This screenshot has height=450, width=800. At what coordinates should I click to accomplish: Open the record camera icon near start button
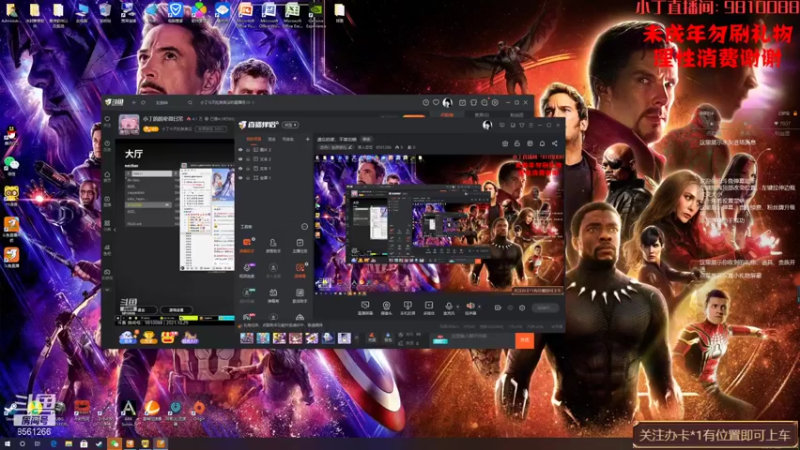[497, 308]
